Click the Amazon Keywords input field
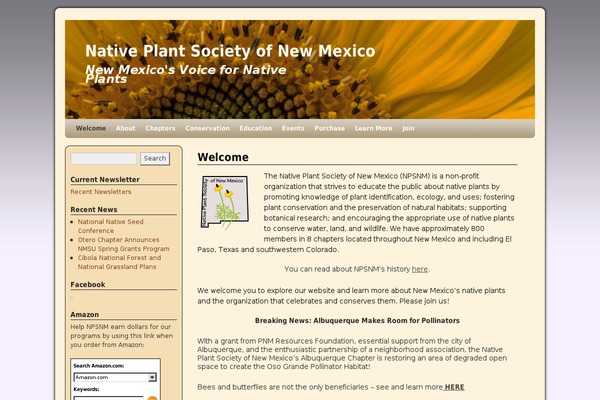 point(108,398)
